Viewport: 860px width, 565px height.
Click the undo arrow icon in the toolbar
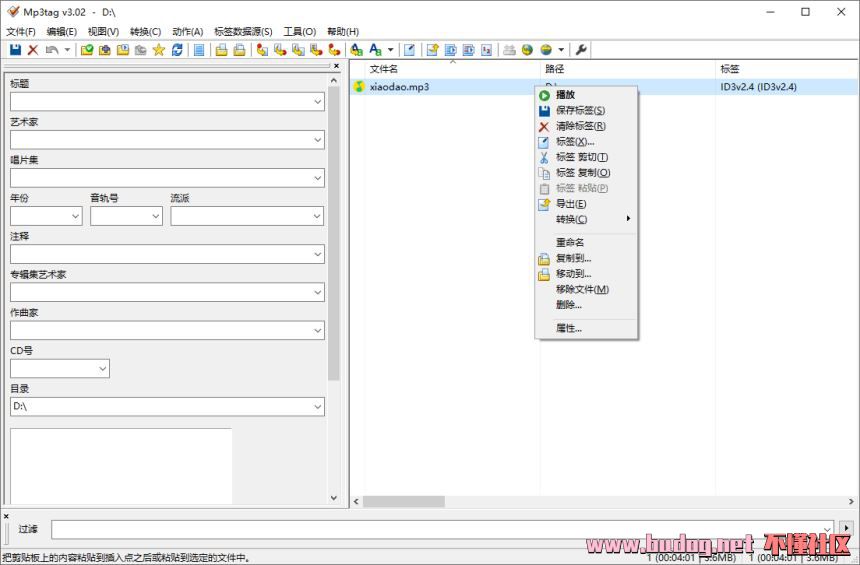[x=51, y=50]
